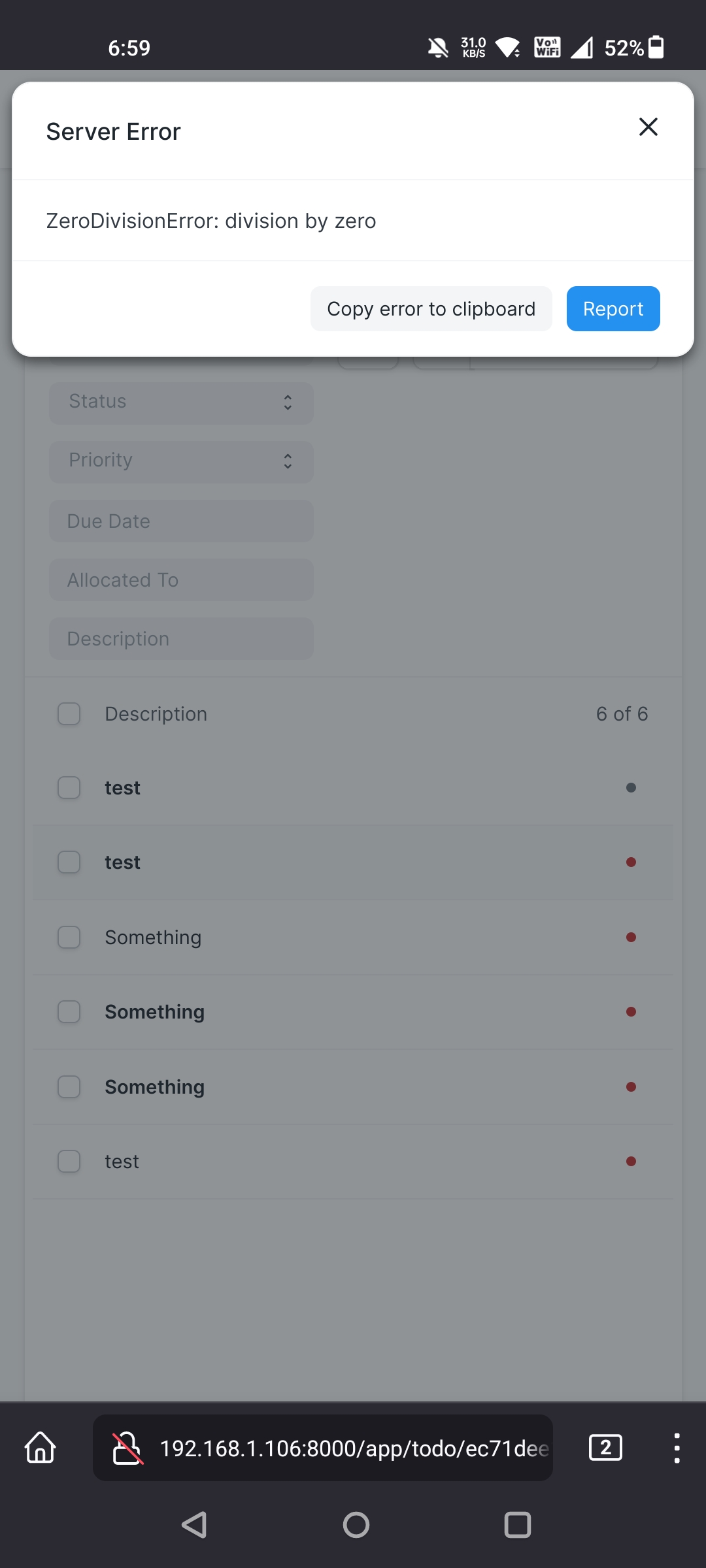The width and height of the screenshot is (706, 1568).
Task: Tap the WiFi icon in status bar
Action: 509,47
